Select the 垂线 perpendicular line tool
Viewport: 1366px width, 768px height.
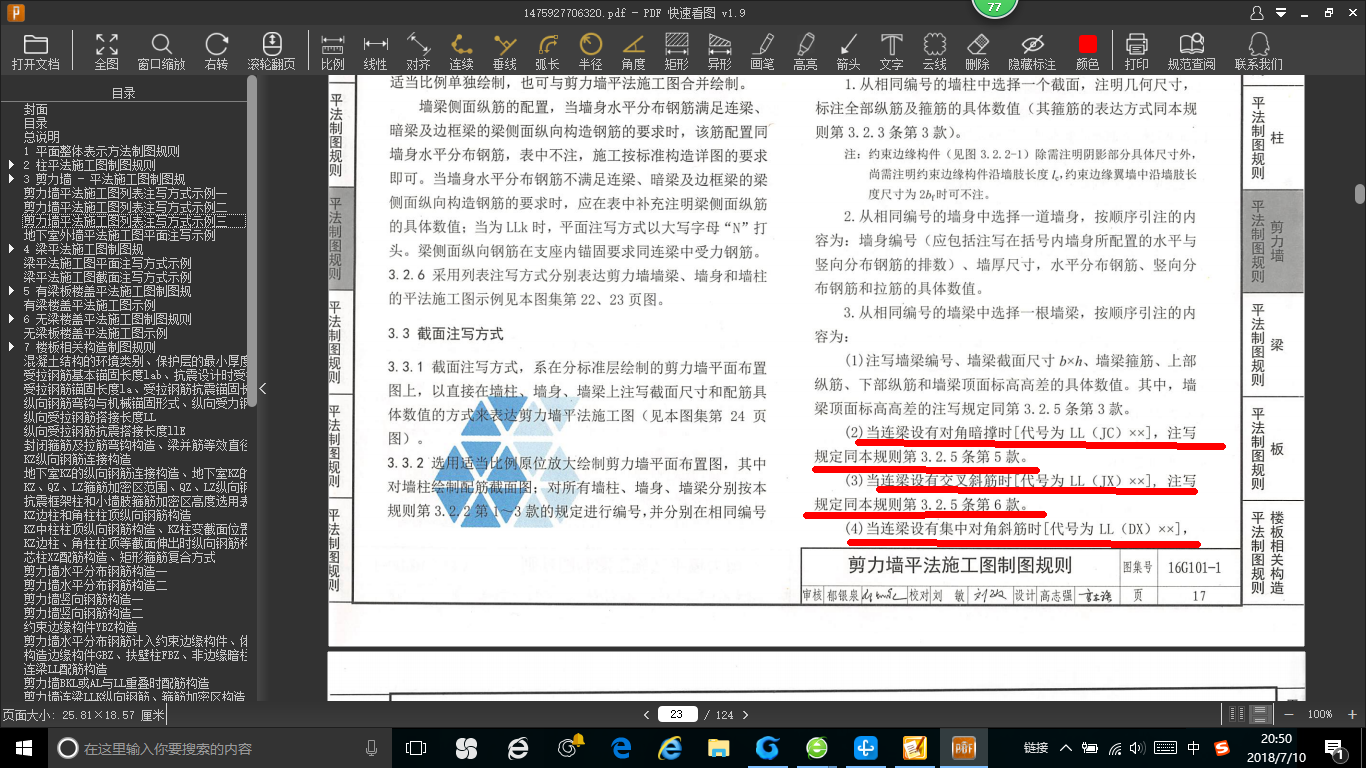(505, 51)
